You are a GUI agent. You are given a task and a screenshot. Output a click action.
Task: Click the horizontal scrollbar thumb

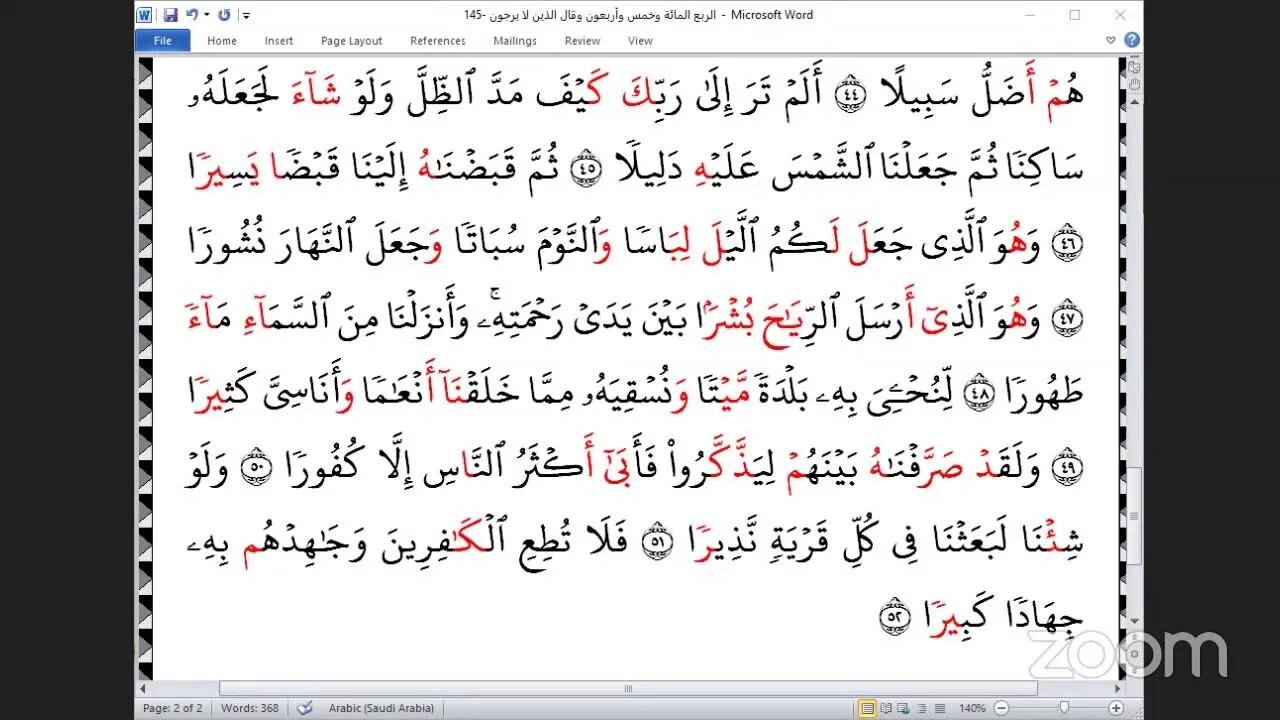pos(628,688)
